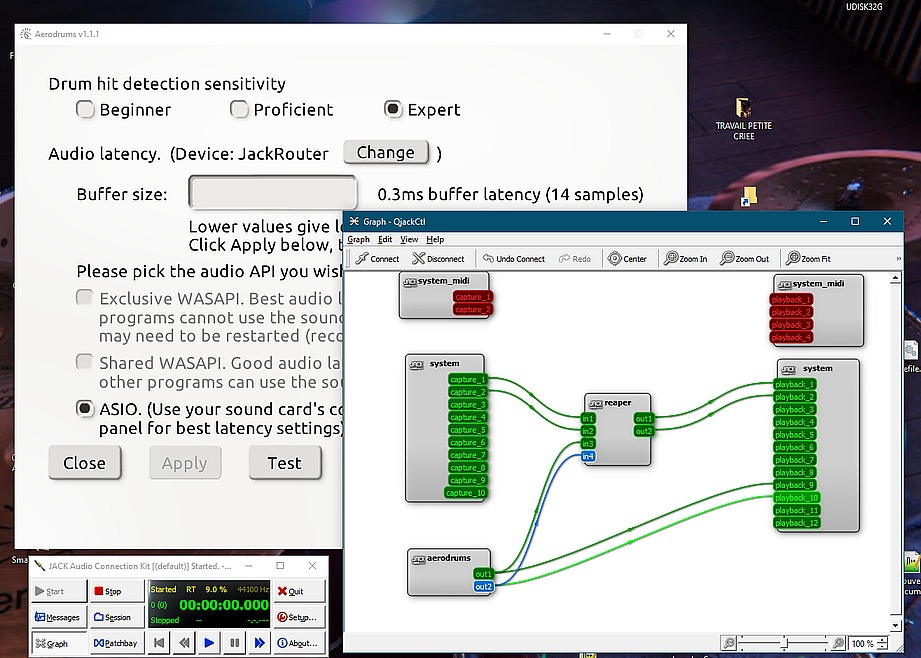Click the Apply button in Aerodrums
921x658 pixels.
tap(185, 463)
